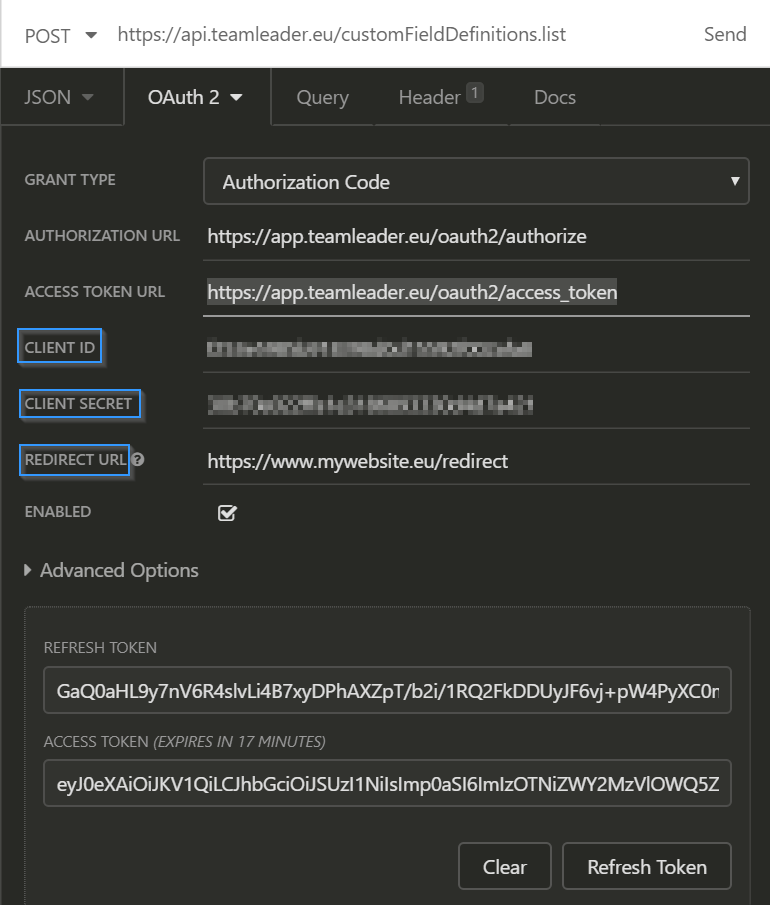Send the request

coord(725,35)
